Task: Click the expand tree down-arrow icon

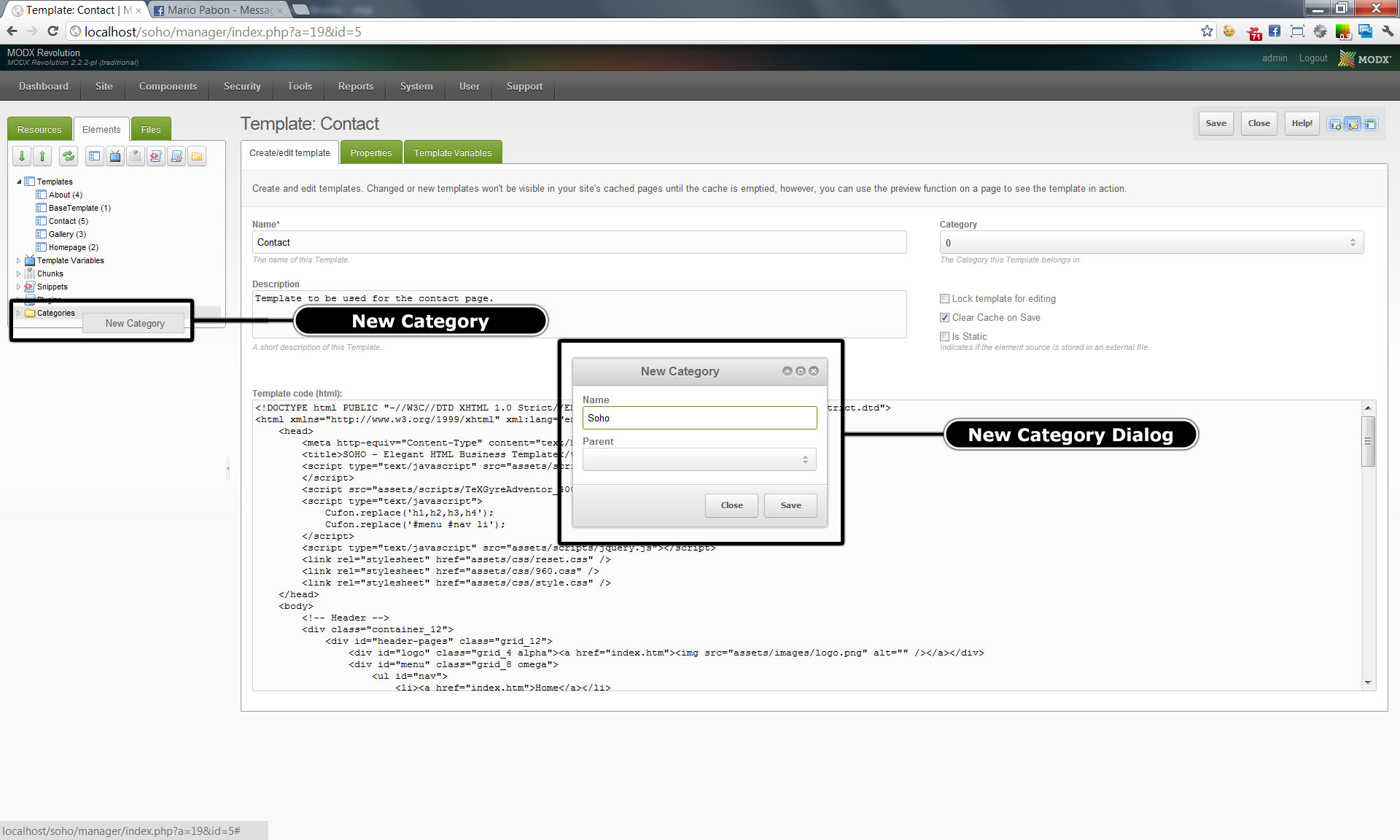Action: click(22, 155)
